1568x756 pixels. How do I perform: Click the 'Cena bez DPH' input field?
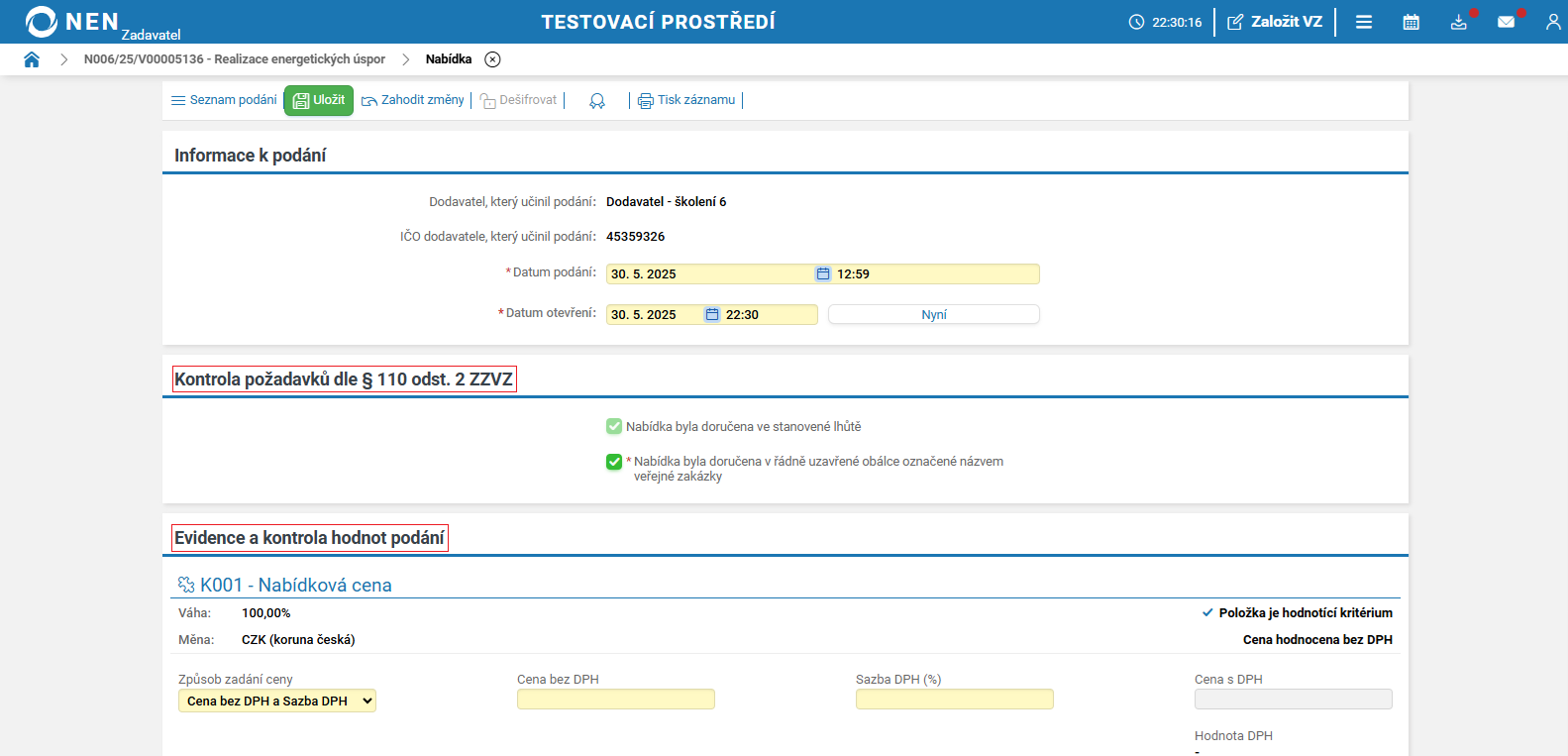(615, 700)
